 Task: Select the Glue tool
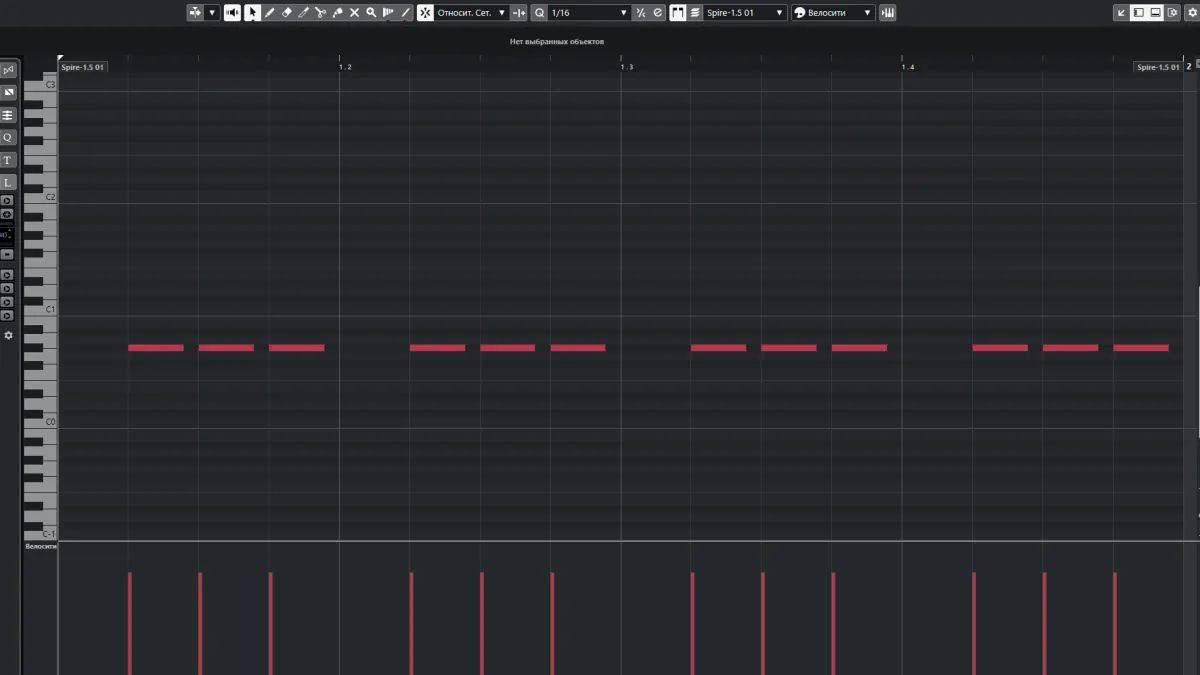click(337, 13)
